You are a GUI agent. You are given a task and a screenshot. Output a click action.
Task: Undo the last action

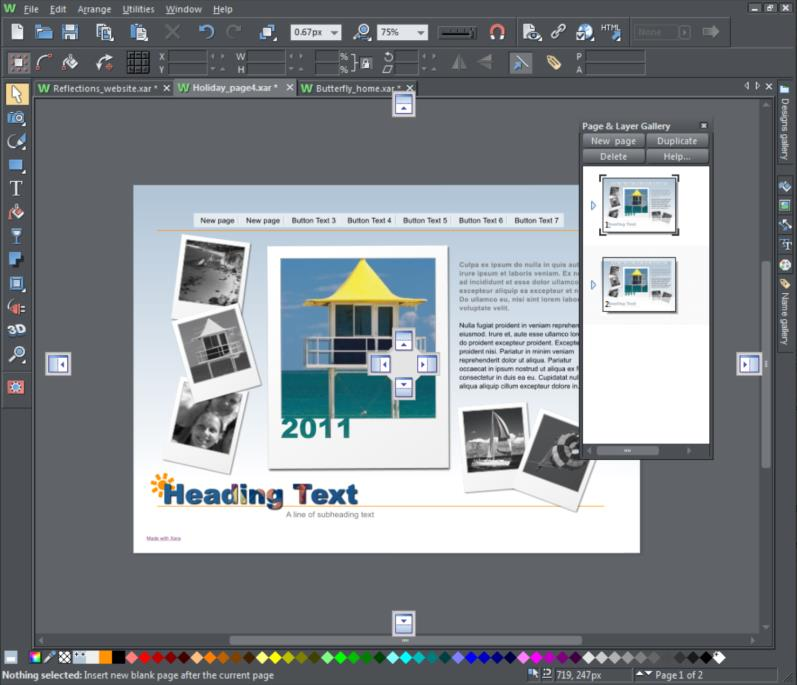coord(206,32)
